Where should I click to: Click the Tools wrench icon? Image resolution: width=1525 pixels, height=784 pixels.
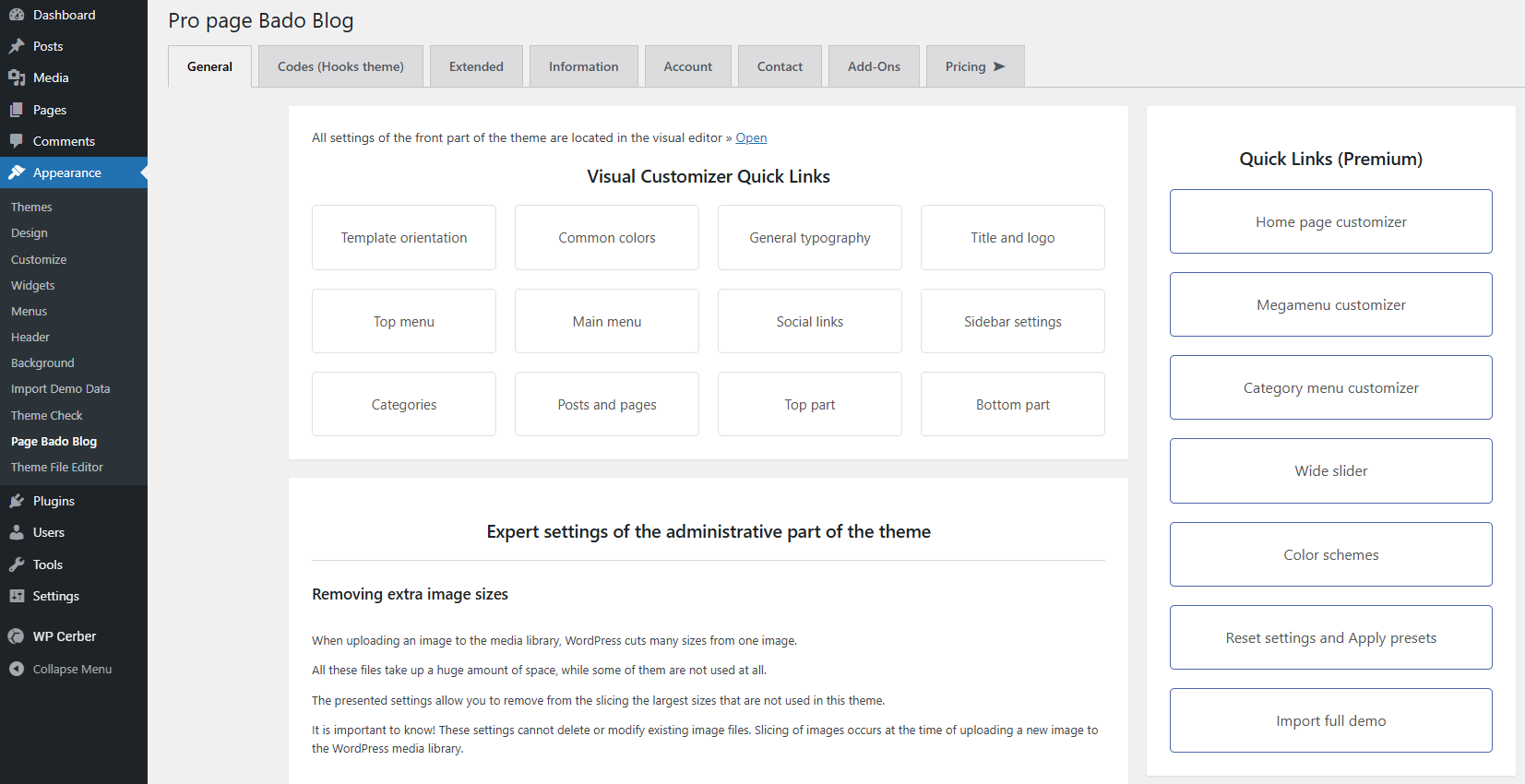[x=17, y=564]
